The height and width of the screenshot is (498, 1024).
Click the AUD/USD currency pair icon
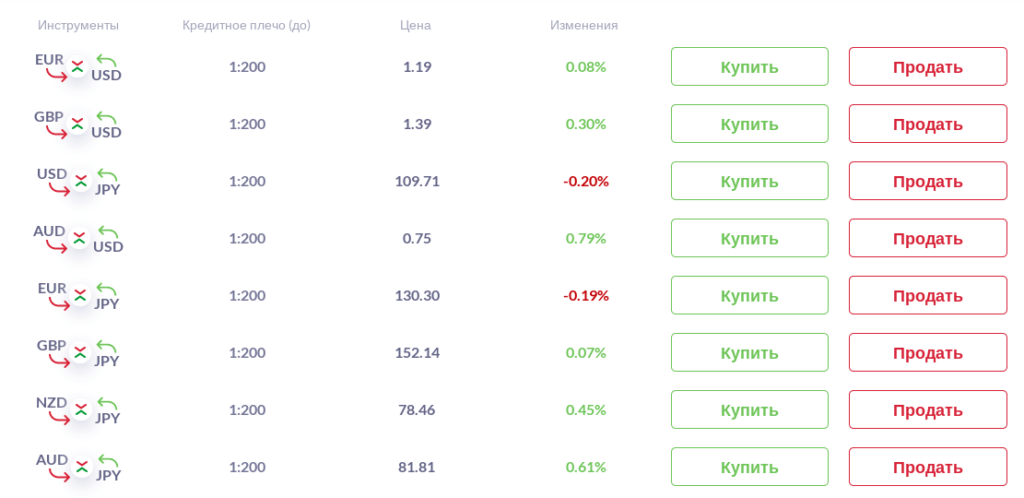click(78, 238)
